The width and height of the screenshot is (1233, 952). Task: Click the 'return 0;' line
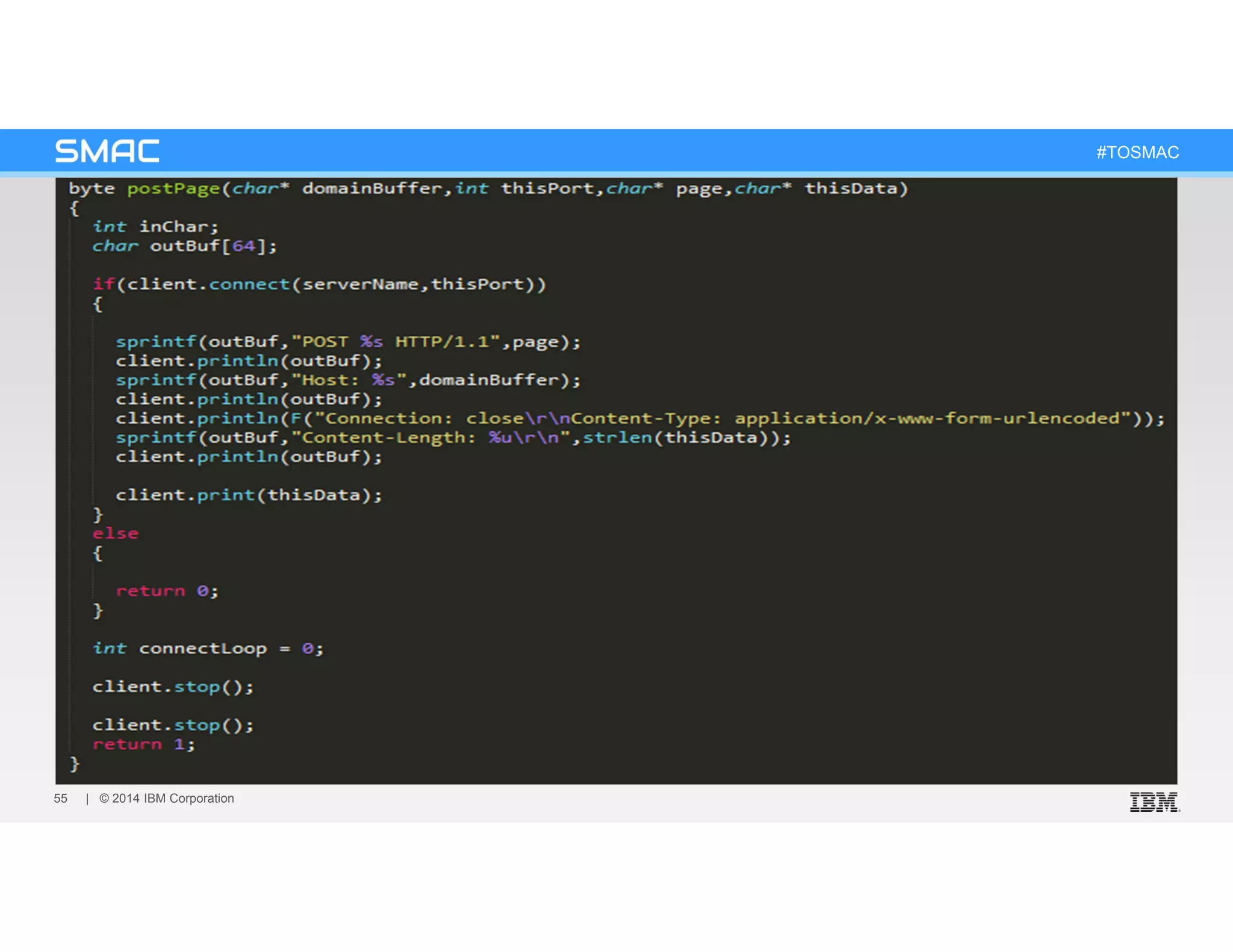[167, 591]
